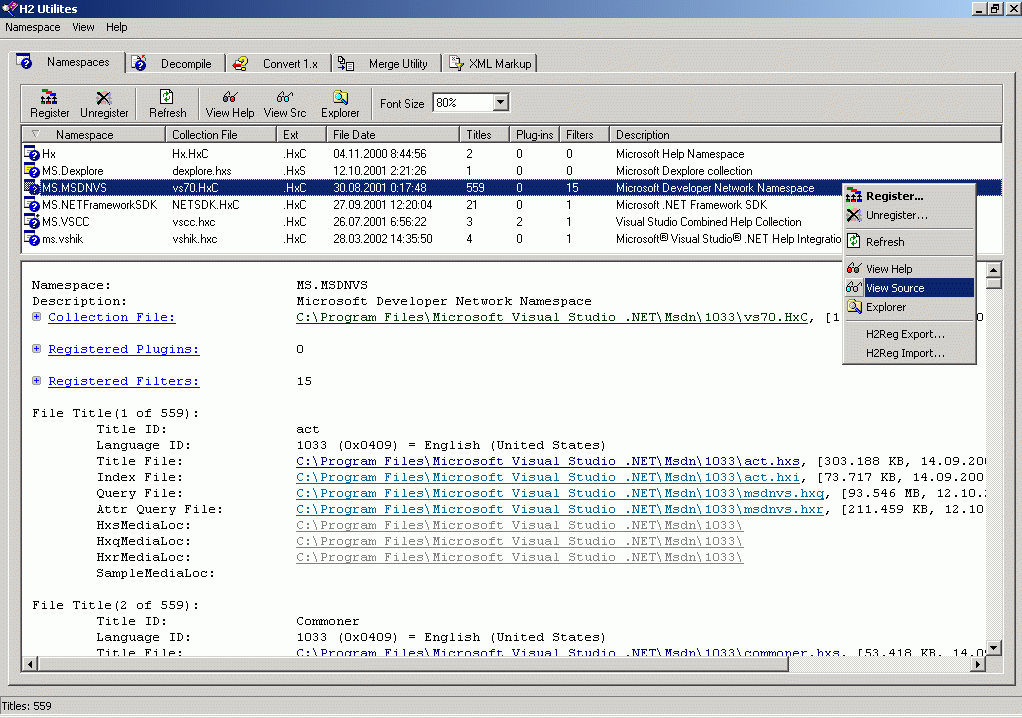Image resolution: width=1022 pixels, height=718 pixels.
Task: Click the Explorer toolbar icon
Action: 340,97
